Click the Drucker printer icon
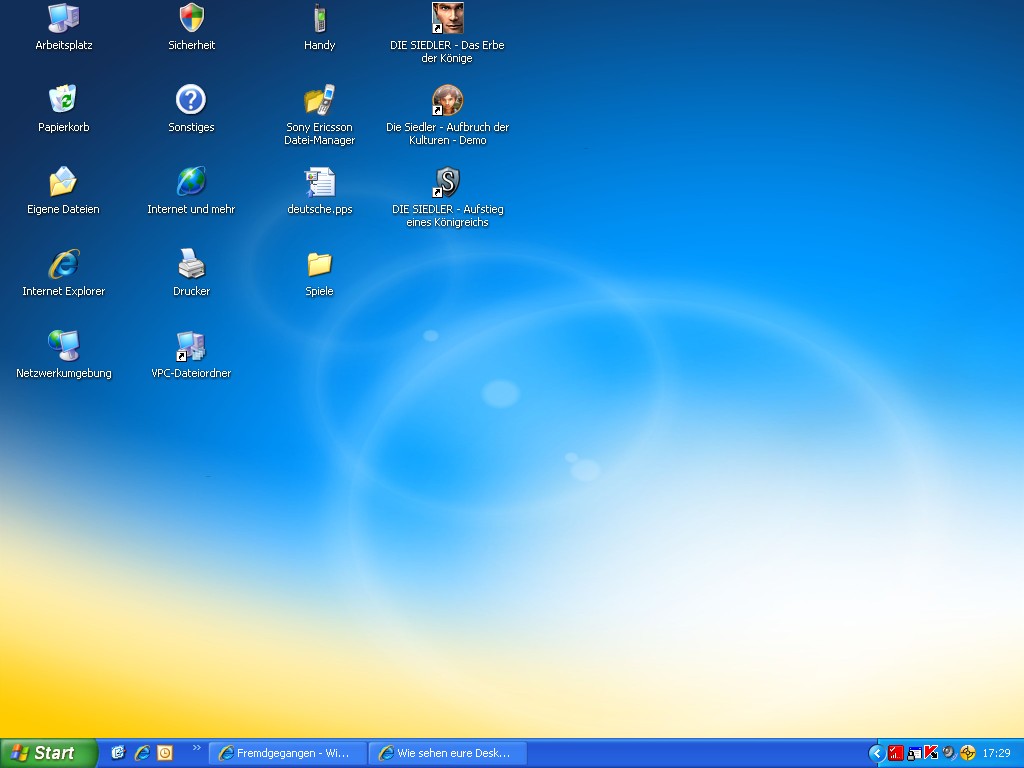1024x768 pixels. pos(191,264)
